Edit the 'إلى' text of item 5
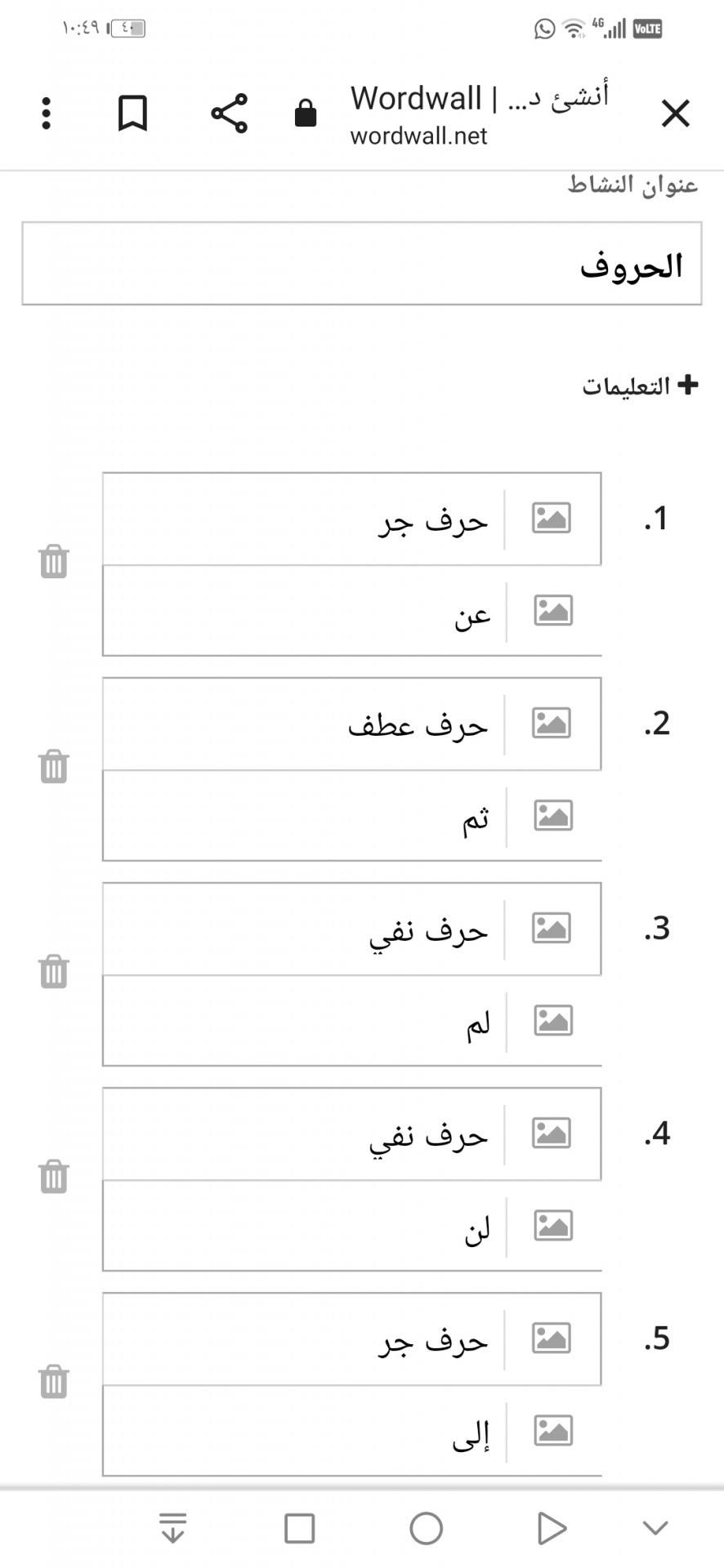 (x=305, y=1431)
